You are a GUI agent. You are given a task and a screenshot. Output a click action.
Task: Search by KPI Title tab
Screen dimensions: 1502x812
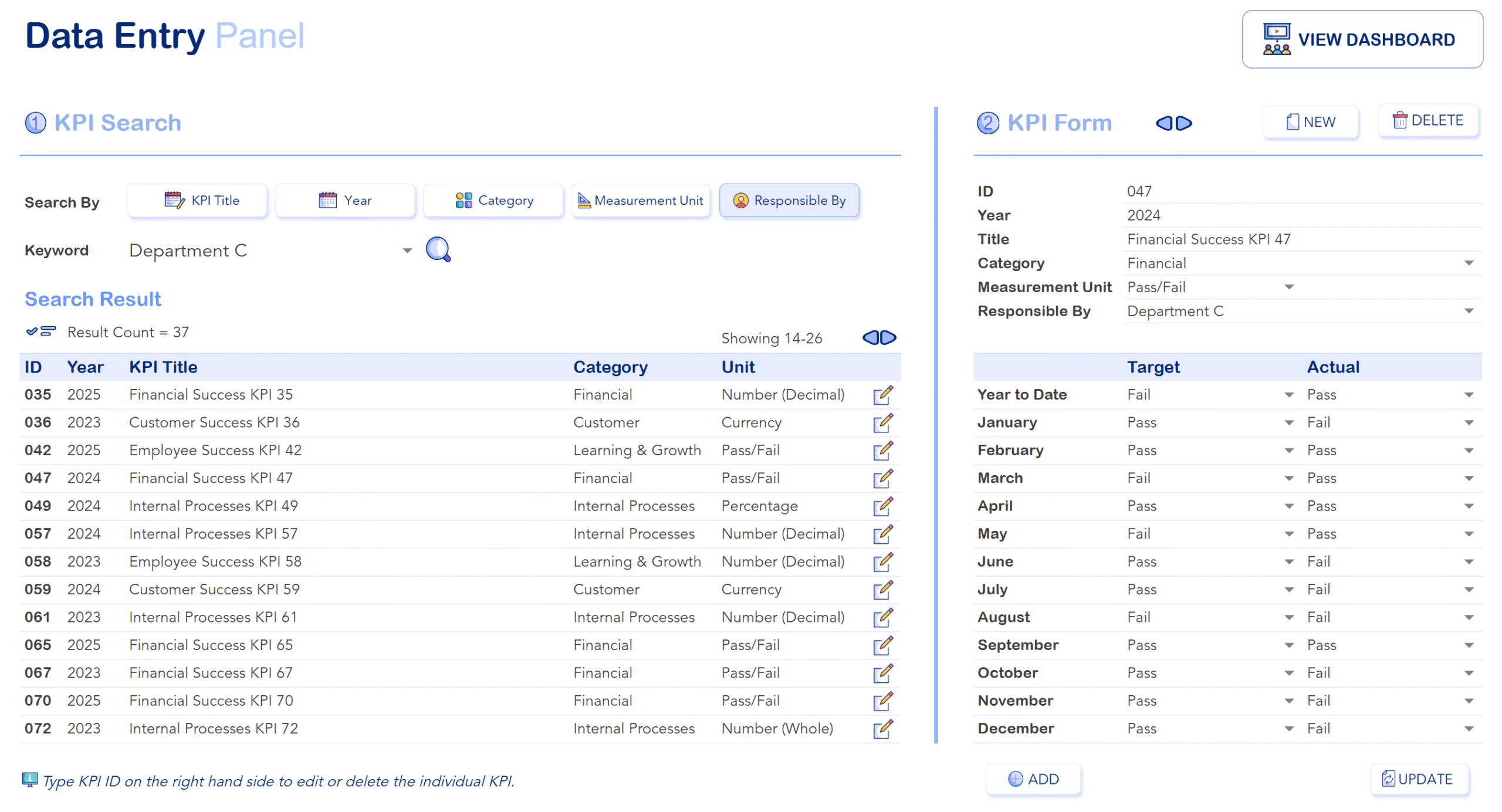click(198, 201)
